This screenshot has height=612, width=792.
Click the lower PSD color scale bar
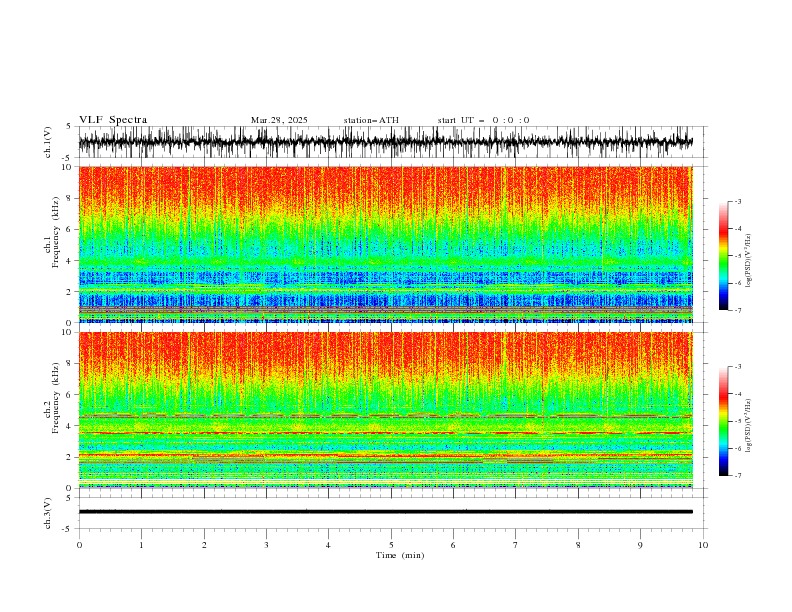(723, 421)
